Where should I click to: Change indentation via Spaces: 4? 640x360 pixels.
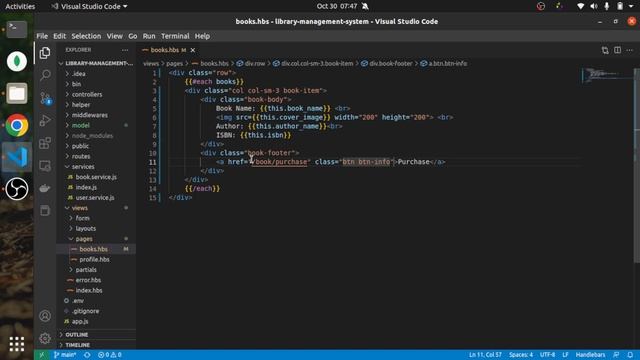click(x=521, y=355)
